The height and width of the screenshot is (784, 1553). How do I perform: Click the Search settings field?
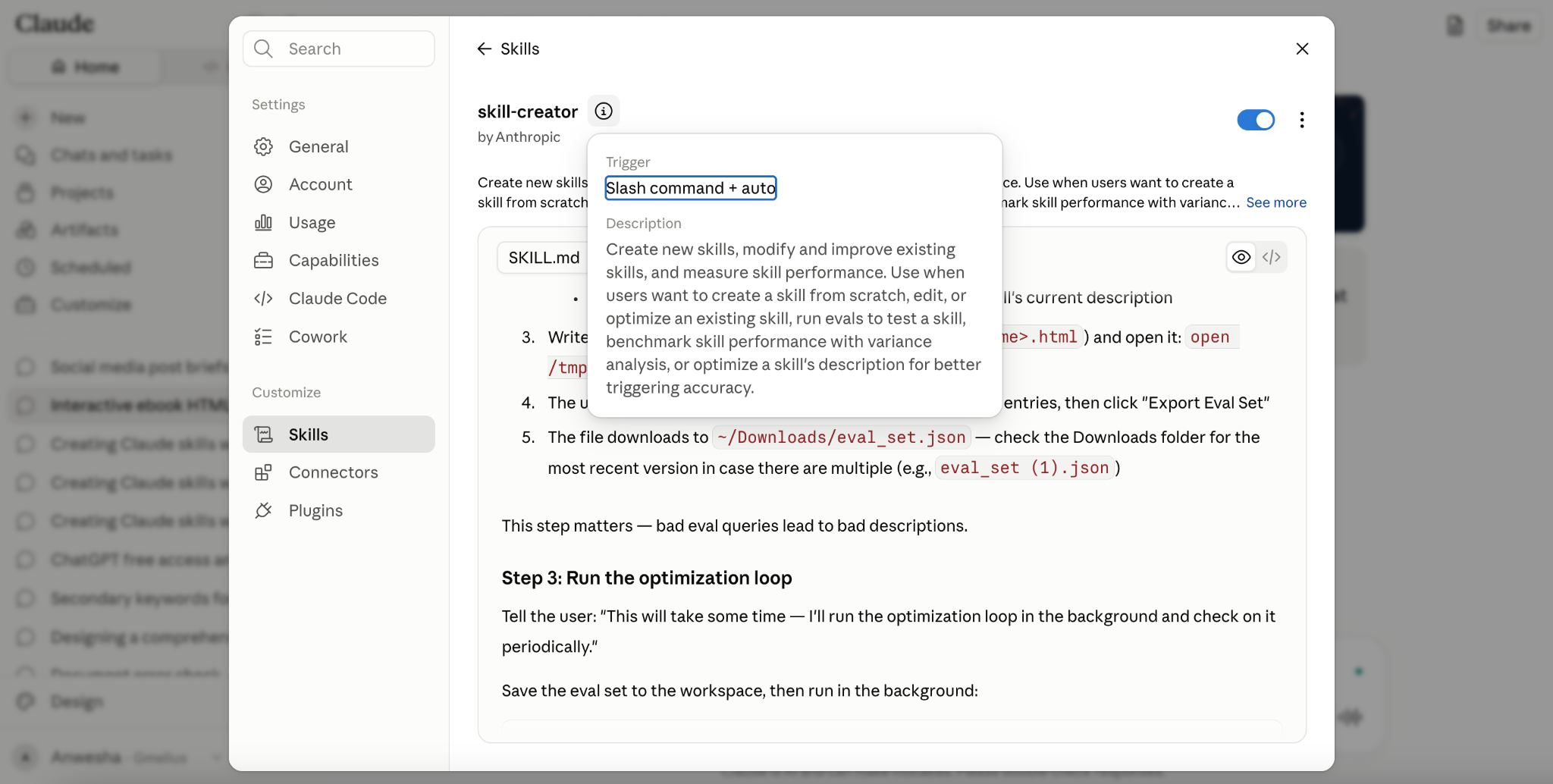click(339, 49)
